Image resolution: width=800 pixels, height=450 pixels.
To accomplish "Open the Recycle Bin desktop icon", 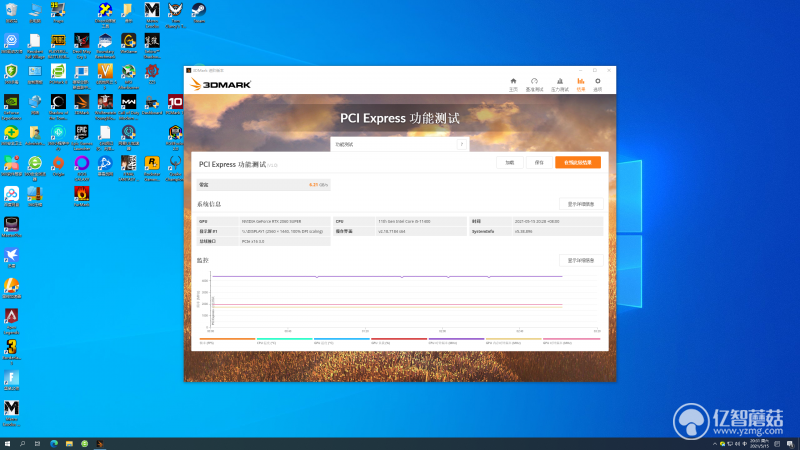I will [x=11, y=13].
